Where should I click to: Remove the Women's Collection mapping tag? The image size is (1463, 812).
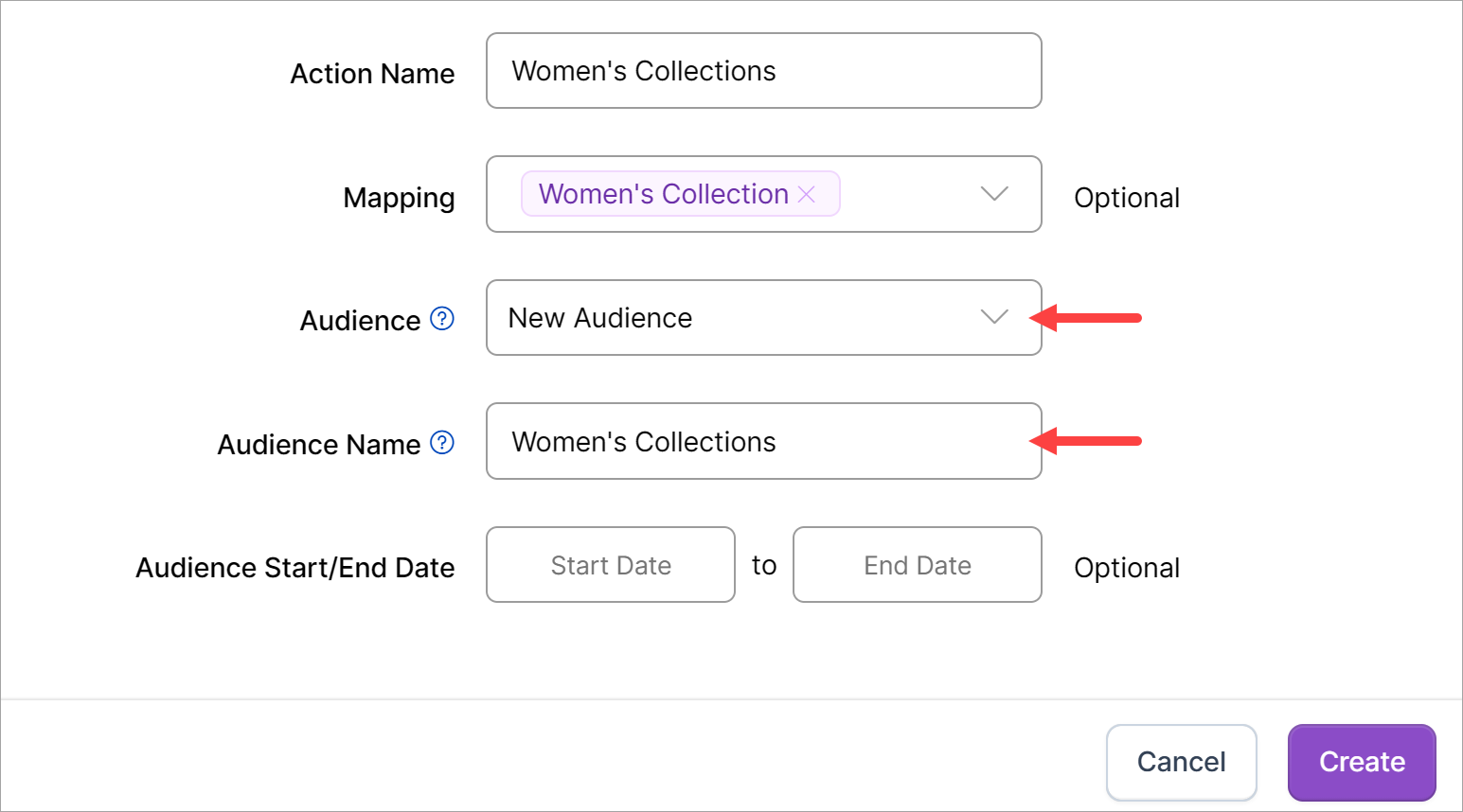point(807,194)
